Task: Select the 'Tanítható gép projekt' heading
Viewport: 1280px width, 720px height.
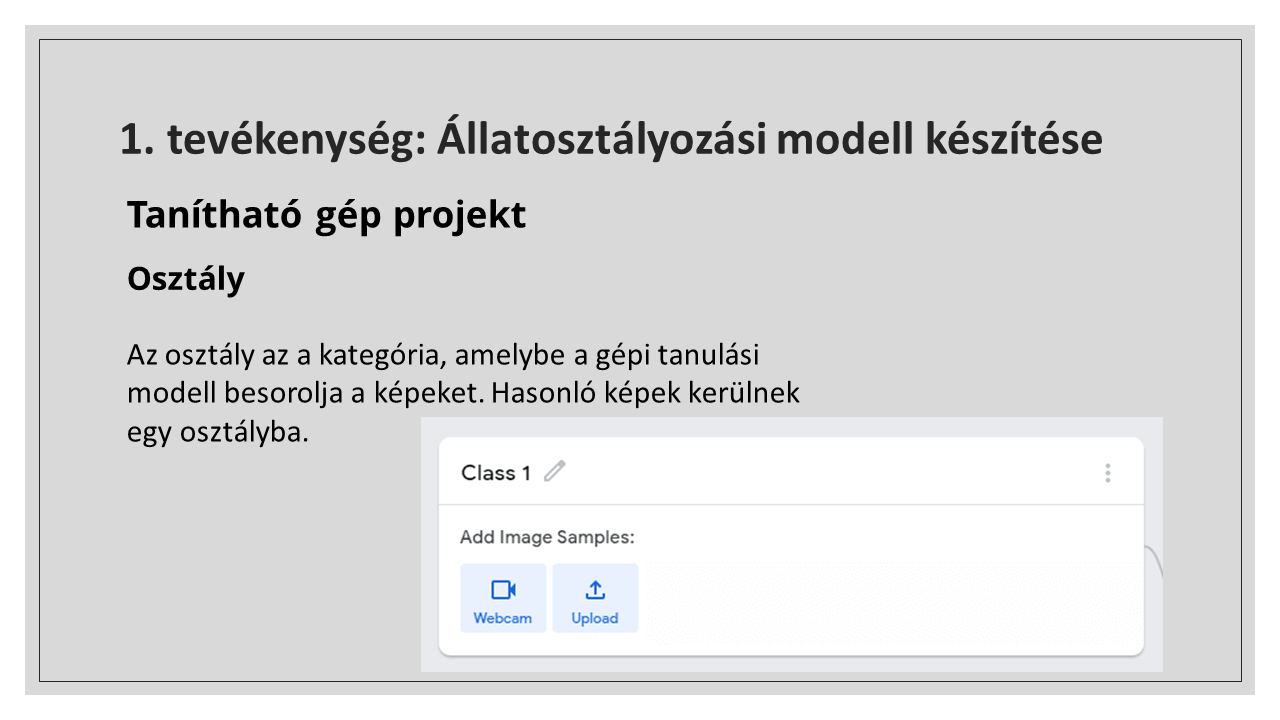Action: (x=326, y=214)
